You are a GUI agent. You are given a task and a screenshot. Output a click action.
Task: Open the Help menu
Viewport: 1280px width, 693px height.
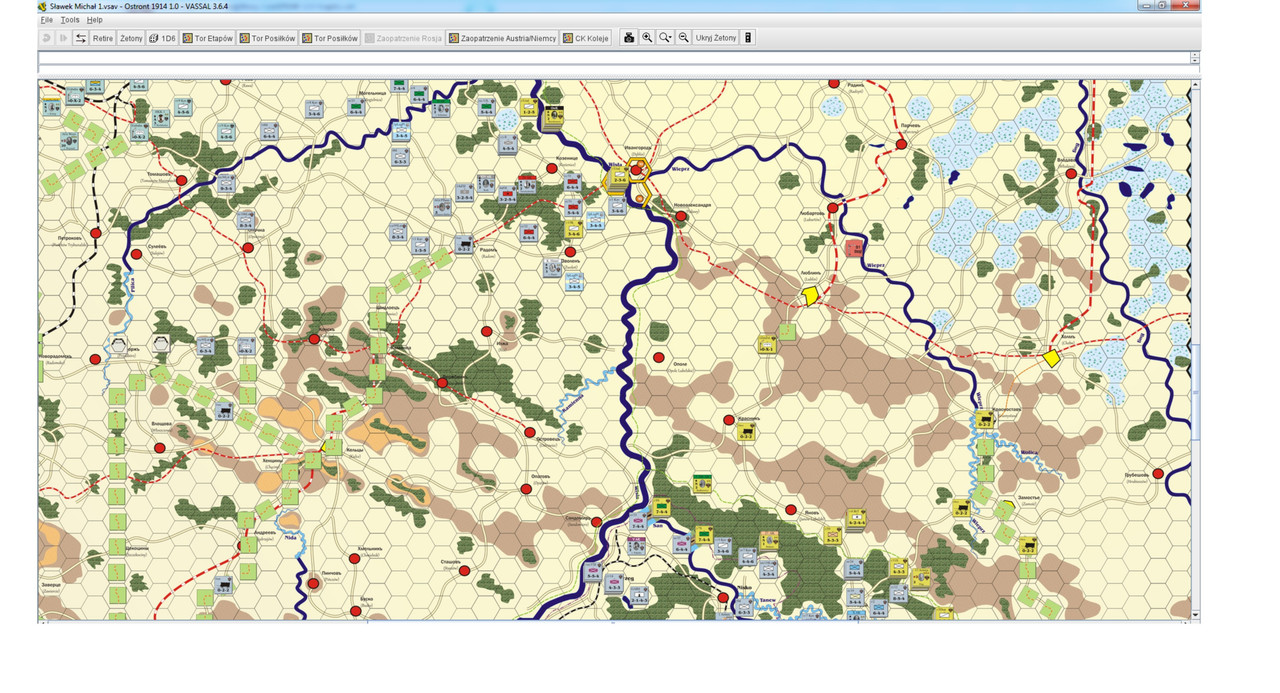[x=94, y=20]
